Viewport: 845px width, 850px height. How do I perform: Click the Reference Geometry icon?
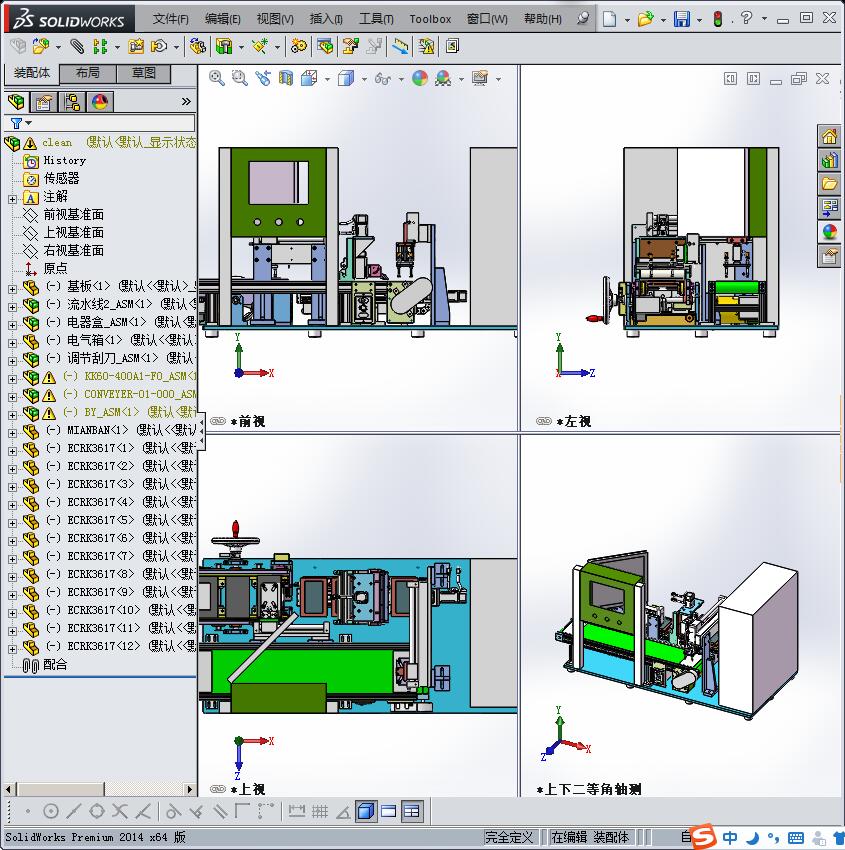coord(261,47)
